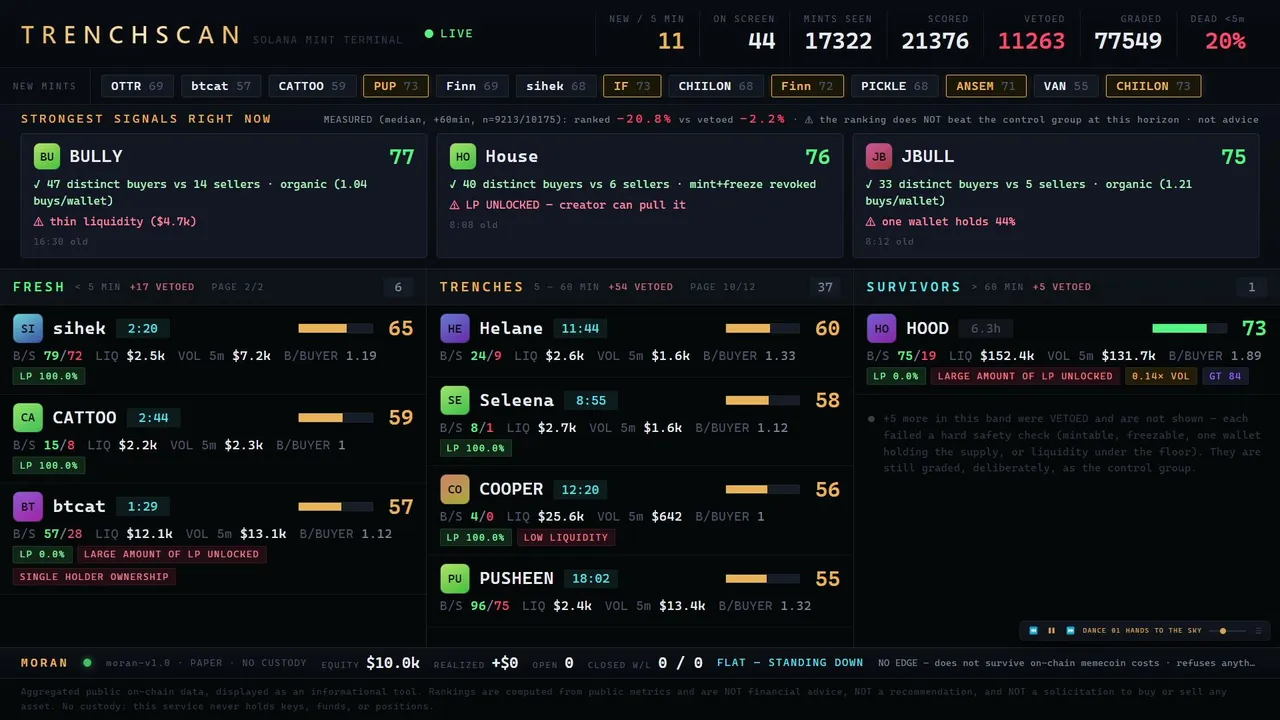Click the PU avatar icon for PUSHEEN
This screenshot has height=720, width=1280.
[455, 578]
